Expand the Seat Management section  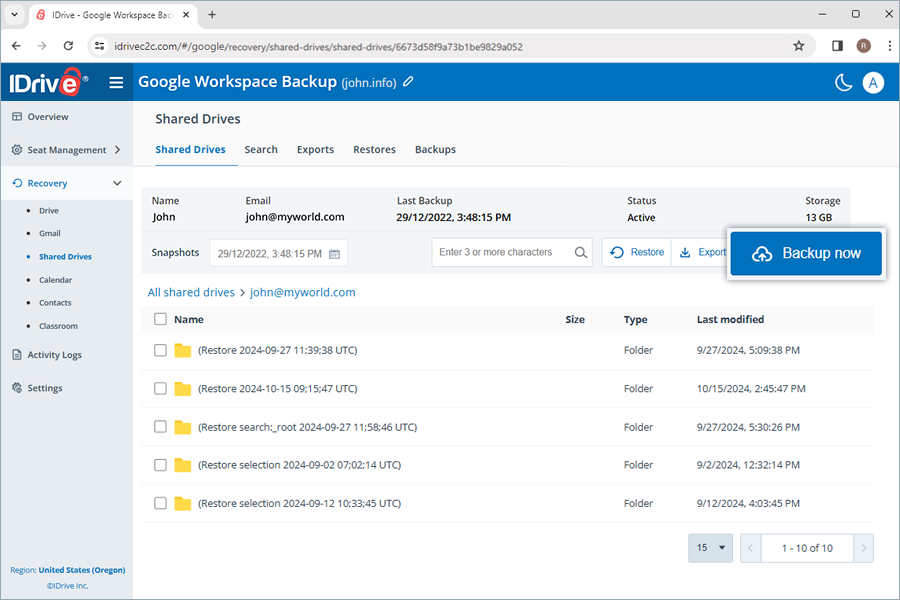[x=115, y=150]
